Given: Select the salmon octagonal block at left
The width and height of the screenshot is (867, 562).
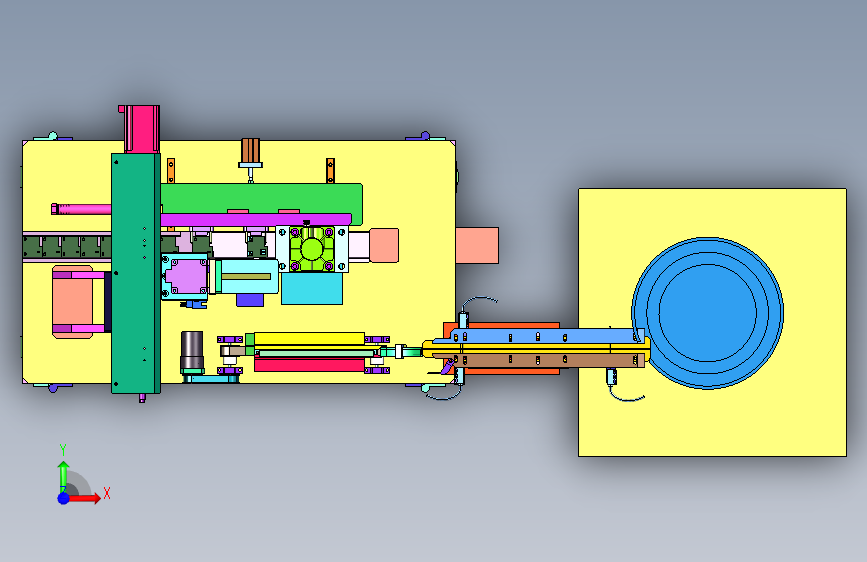Looking at the screenshot, I should pyautogui.click(x=72, y=302).
